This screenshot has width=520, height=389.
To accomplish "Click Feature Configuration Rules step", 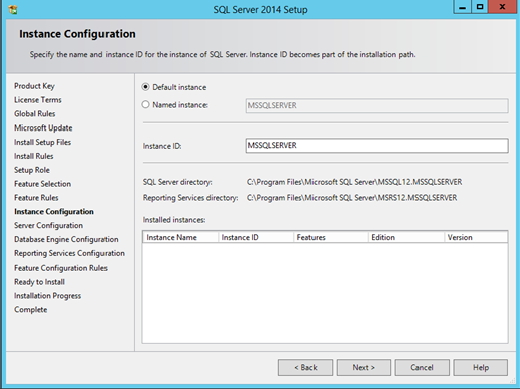I will coord(61,268).
